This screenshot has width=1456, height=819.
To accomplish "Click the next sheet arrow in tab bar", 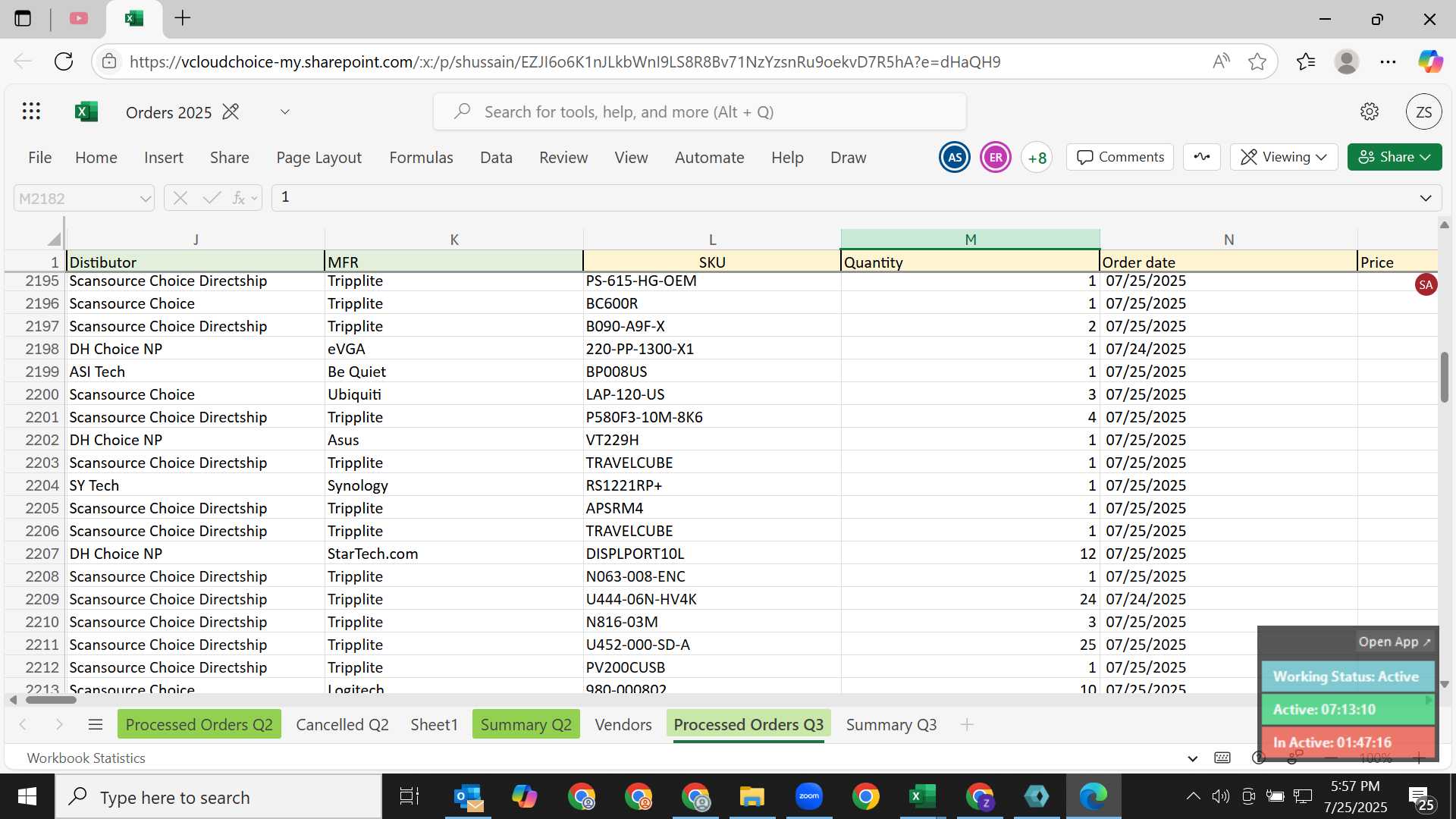I will 59,724.
